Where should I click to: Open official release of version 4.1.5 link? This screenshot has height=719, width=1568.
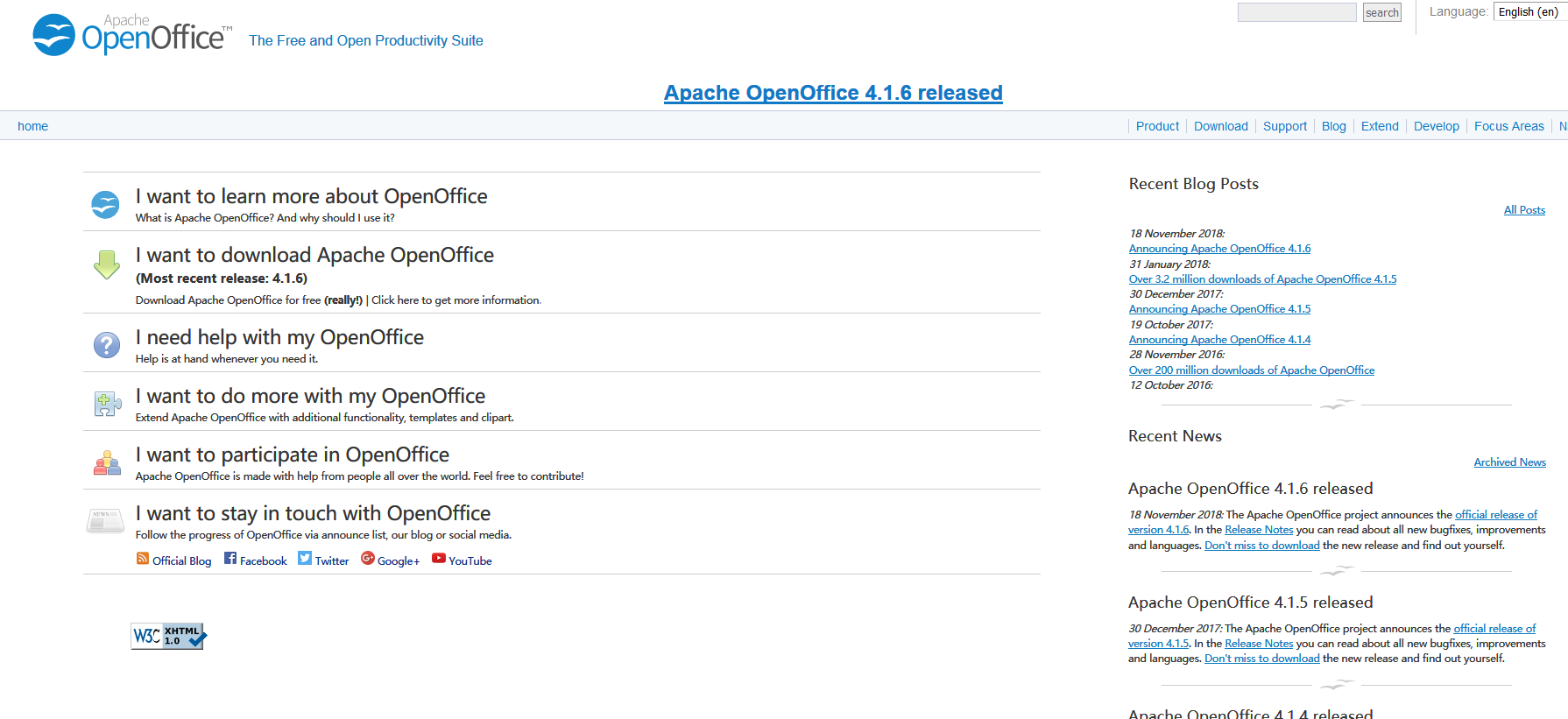tap(1494, 629)
